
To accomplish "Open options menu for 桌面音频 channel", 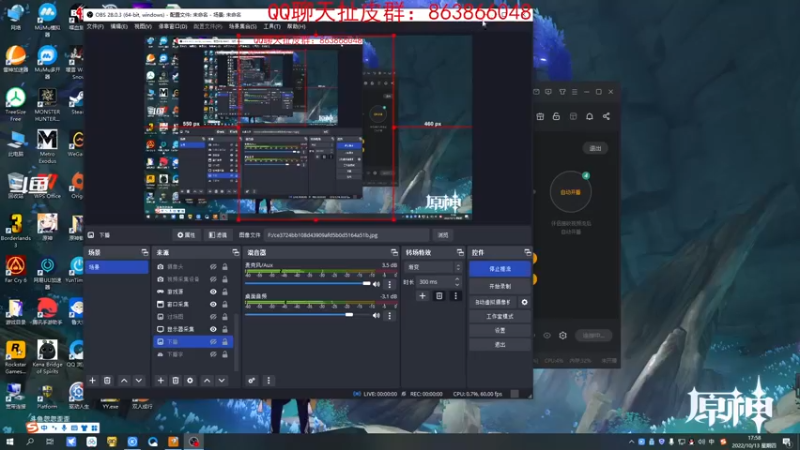I will coord(390,316).
